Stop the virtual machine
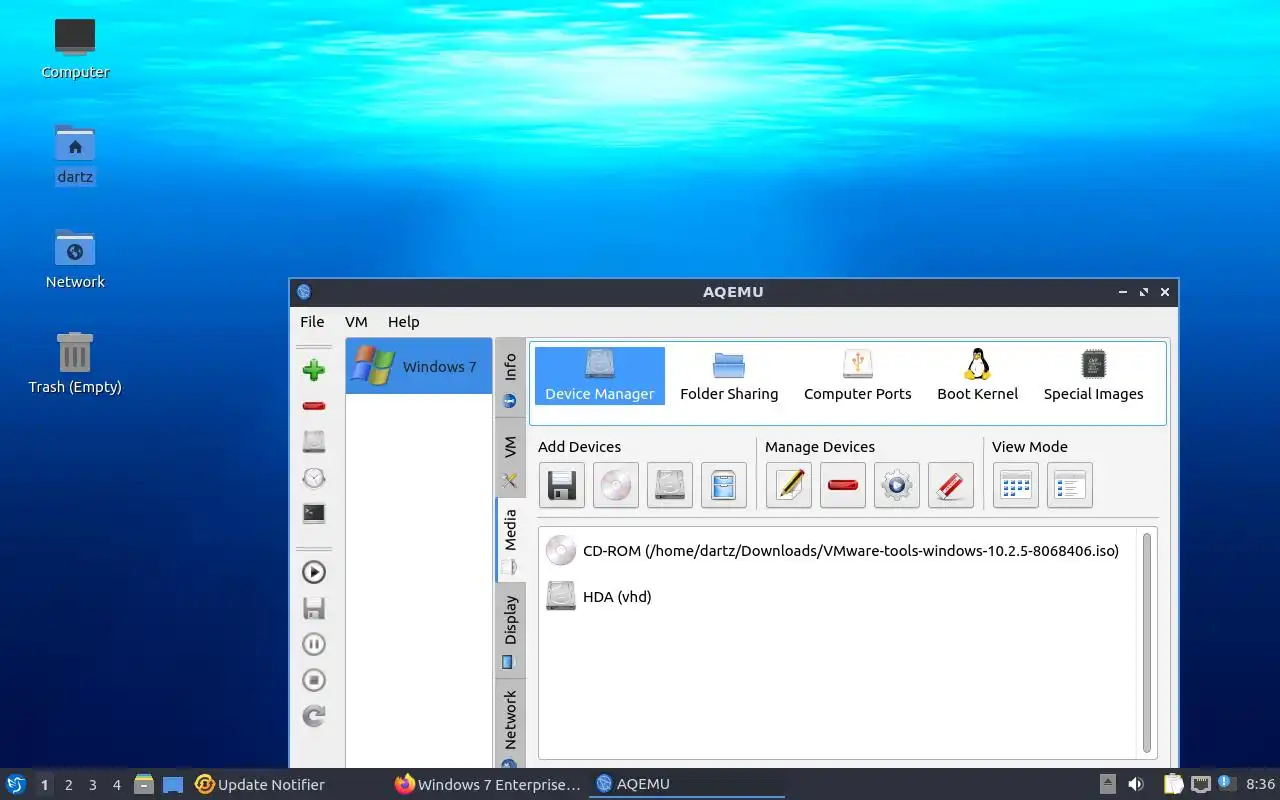Screen dimensions: 1280x800 [314, 680]
